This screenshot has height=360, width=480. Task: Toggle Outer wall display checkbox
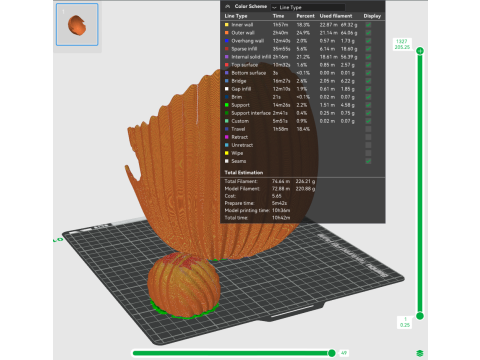pos(368,33)
